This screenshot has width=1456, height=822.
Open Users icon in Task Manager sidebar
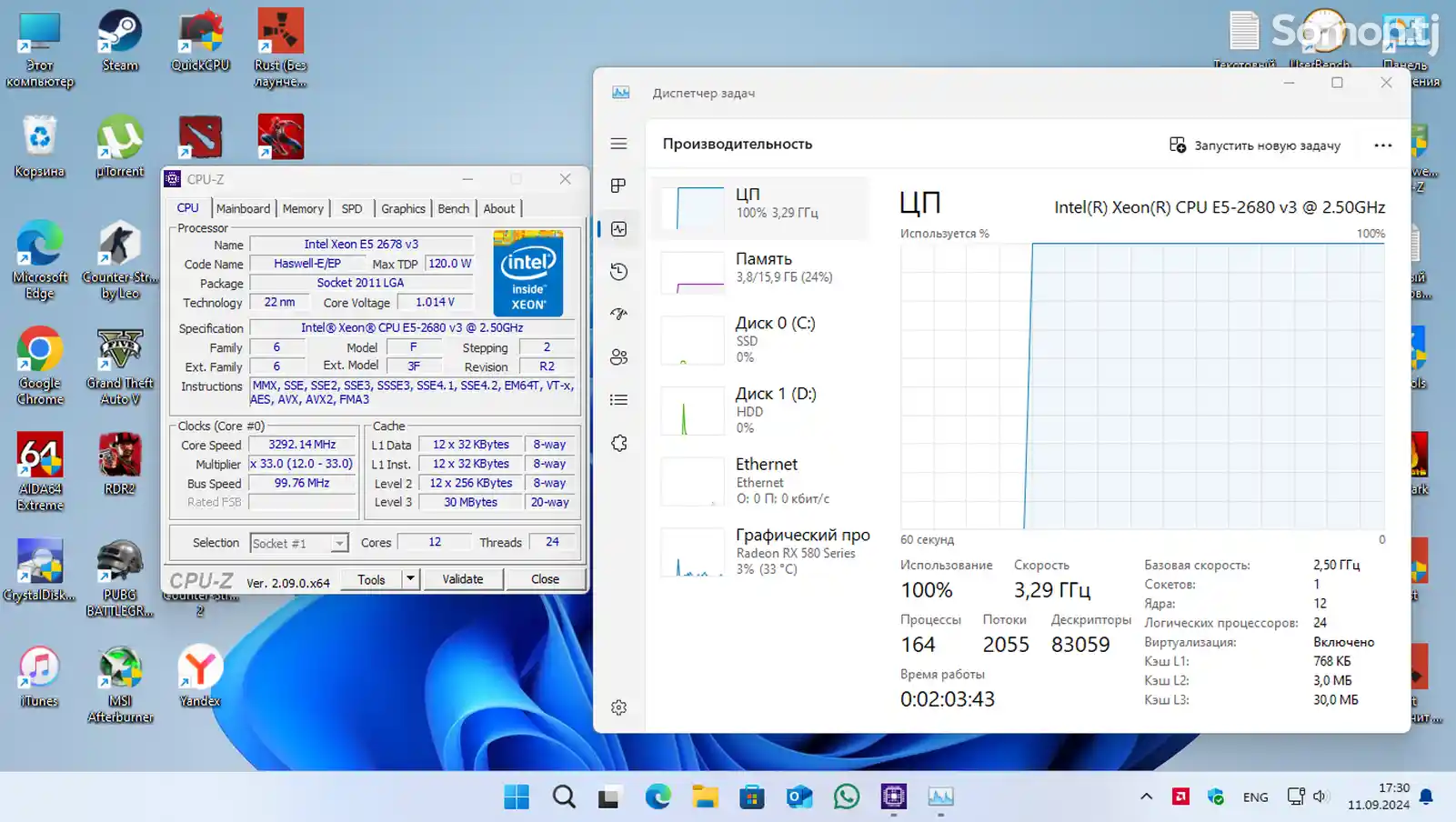pyautogui.click(x=618, y=356)
